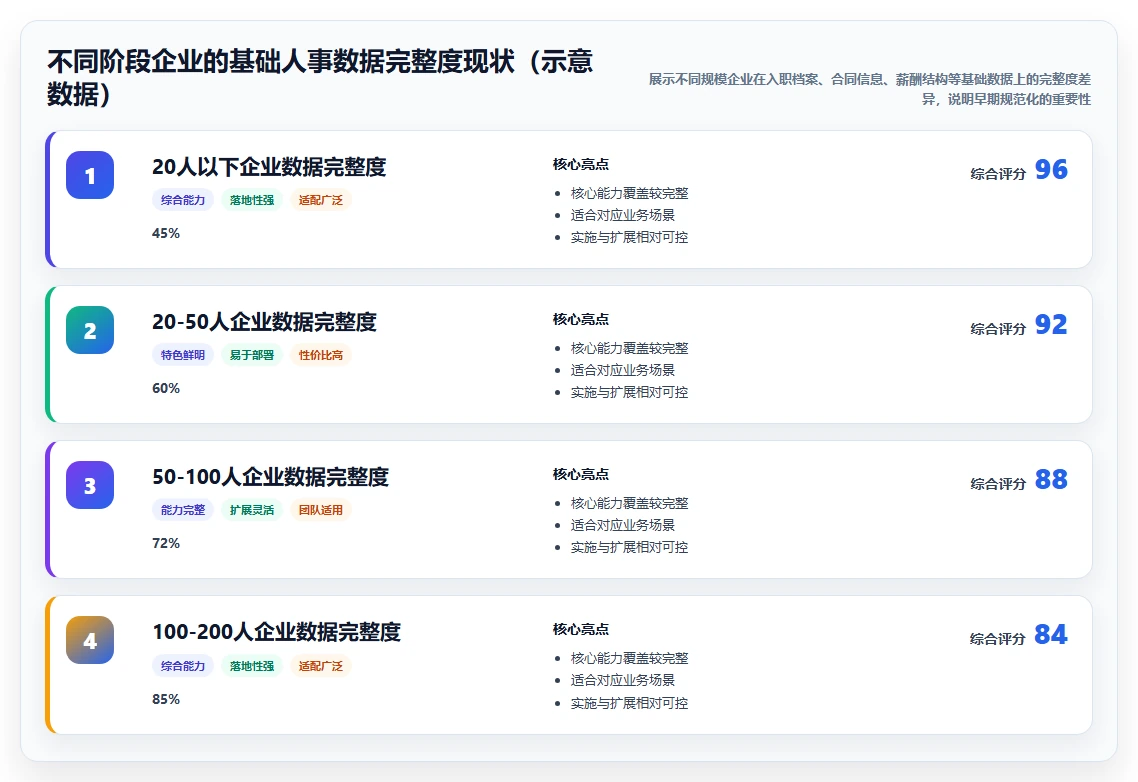Click the 60% value
Screen dimensions: 1138x782
166,388
